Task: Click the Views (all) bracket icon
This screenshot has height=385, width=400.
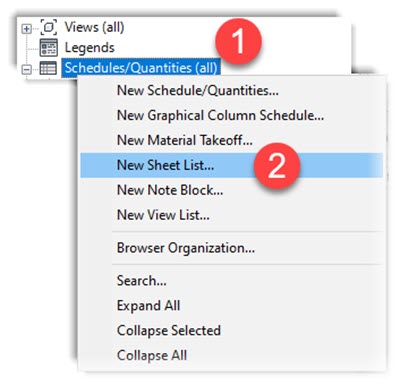Action: pos(49,27)
